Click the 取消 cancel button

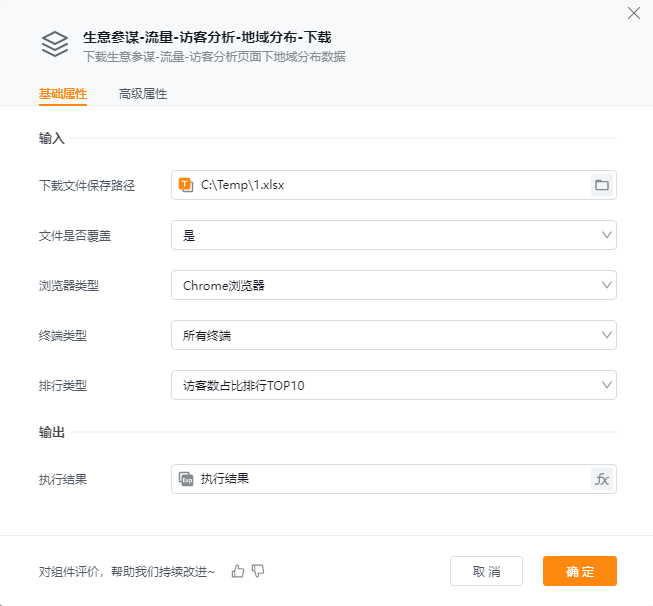click(x=486, y=571)
